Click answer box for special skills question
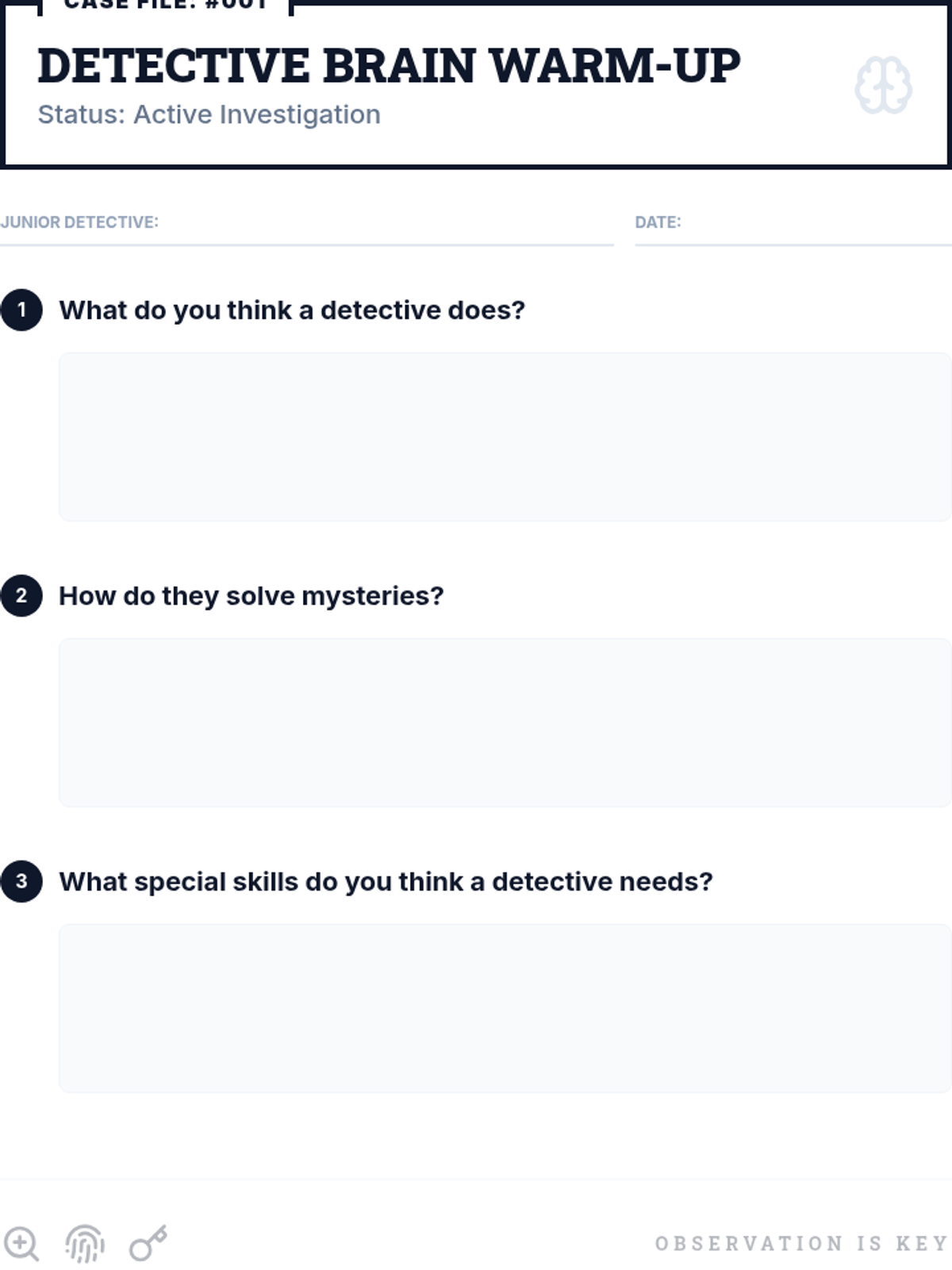 (505, 1008)
